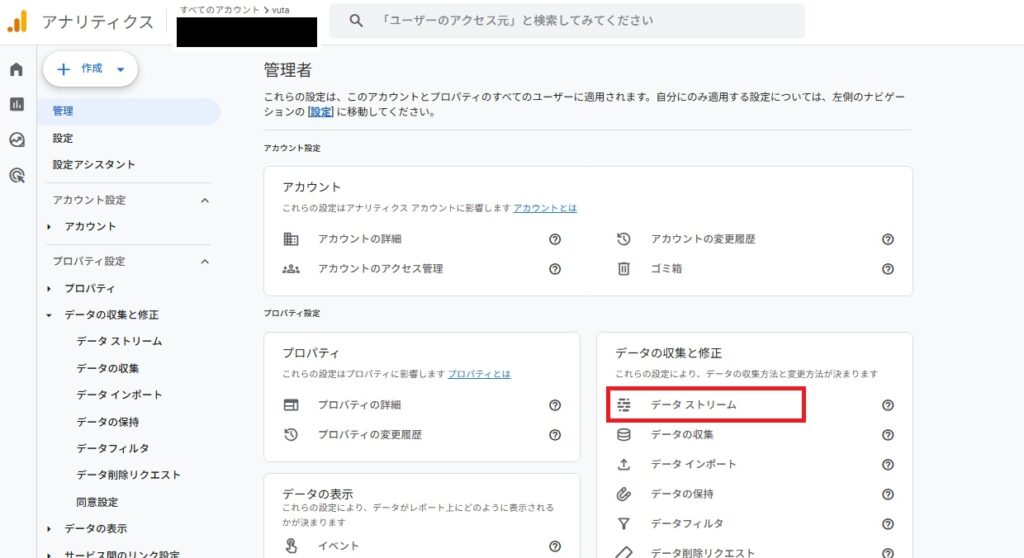Follow the プロパティとは link
The height and width of the screenshot is (558, 1024).
point(479,374)
